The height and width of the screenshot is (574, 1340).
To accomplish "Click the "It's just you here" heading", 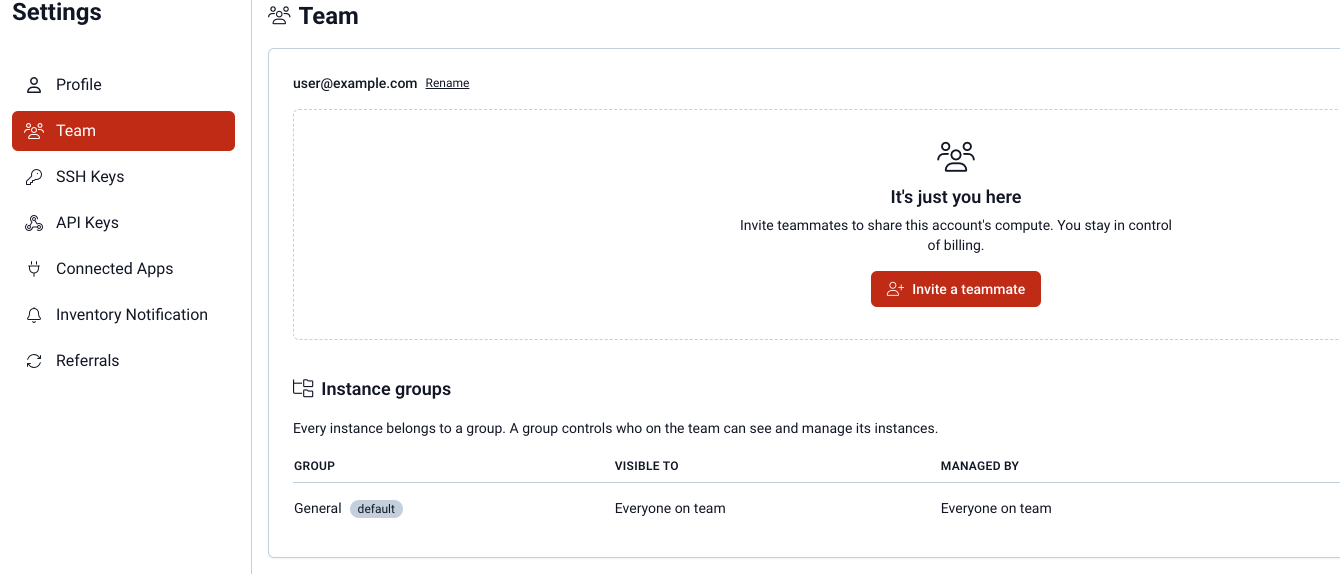I will point(956,197).
